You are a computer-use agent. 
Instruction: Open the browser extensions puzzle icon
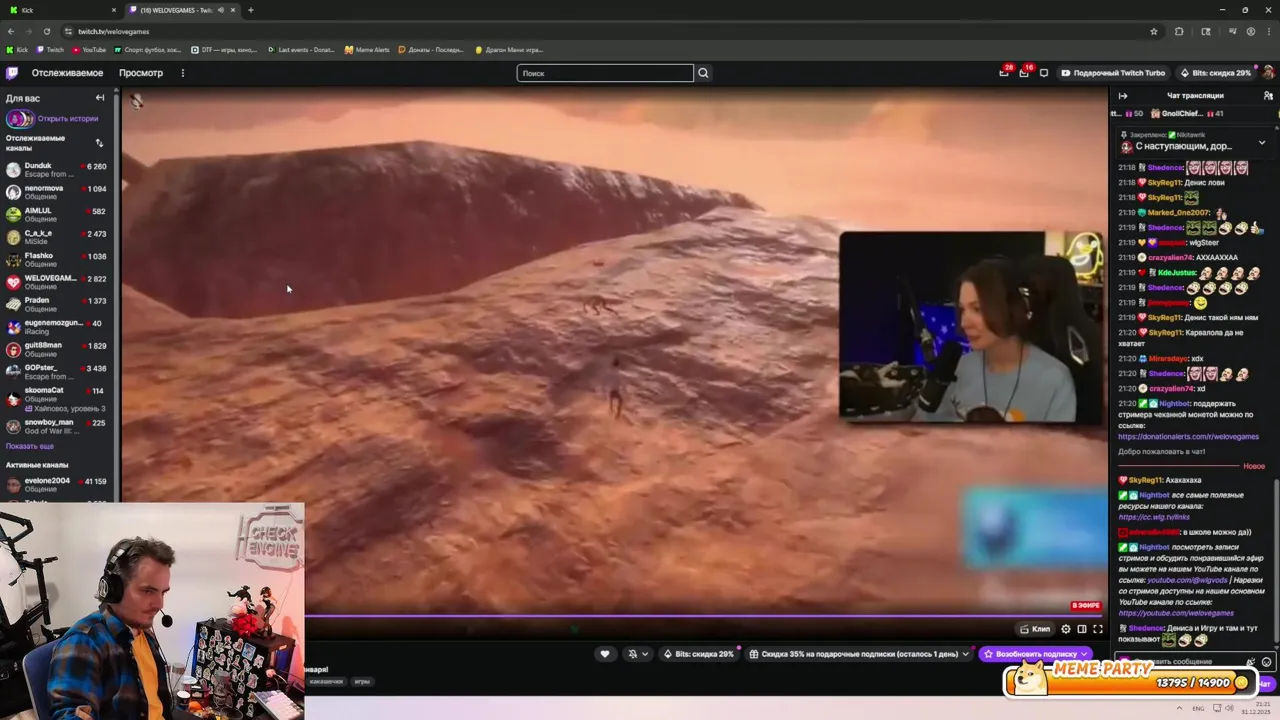point(1179,31)
